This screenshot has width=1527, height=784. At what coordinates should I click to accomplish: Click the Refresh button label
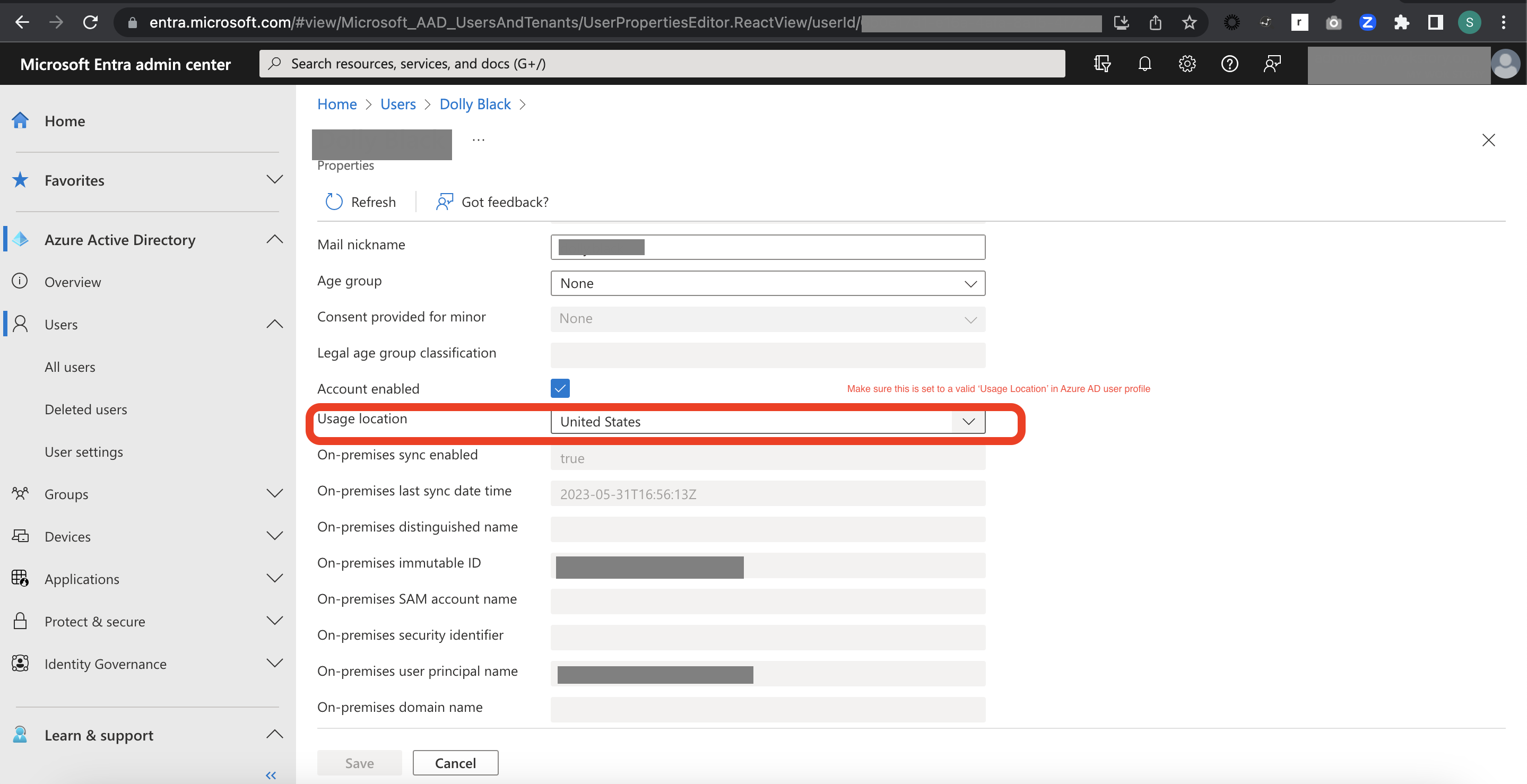374,202
